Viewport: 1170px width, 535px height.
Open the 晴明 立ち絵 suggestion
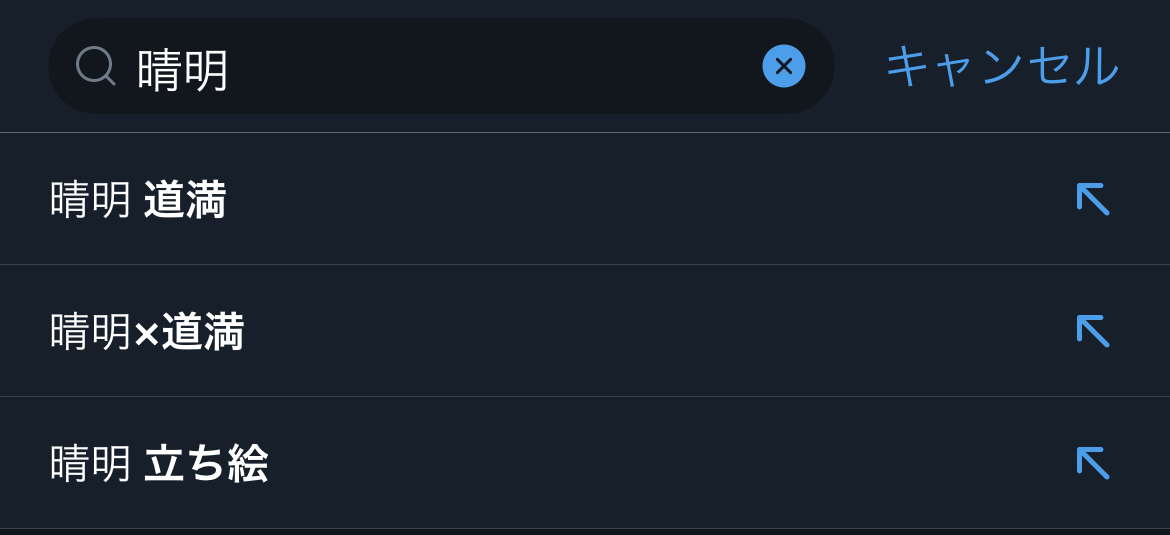tap(159, 464)
